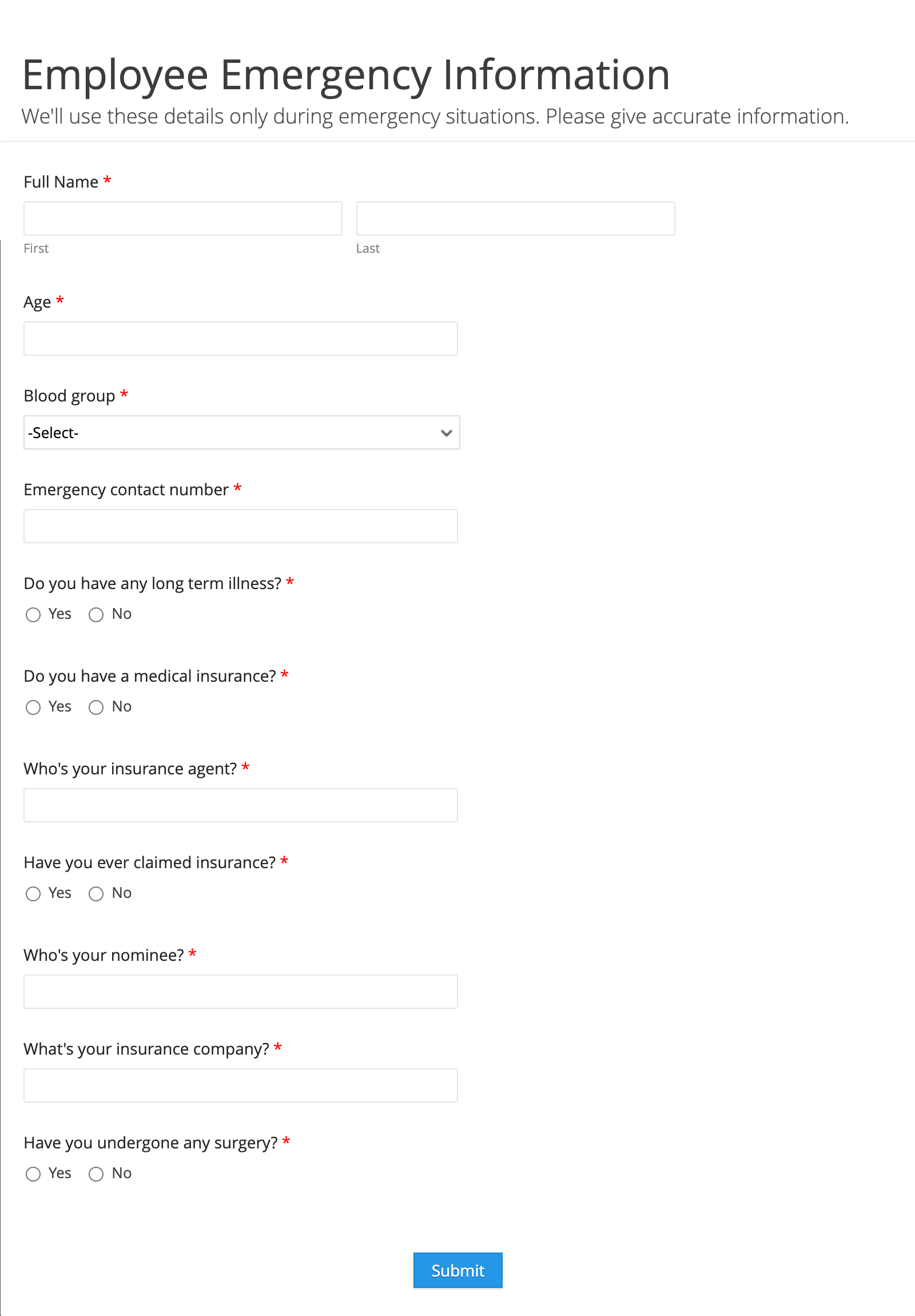915x1316 pixels.
Task: Click the Emergency contact number field
Action: (240, 526)
